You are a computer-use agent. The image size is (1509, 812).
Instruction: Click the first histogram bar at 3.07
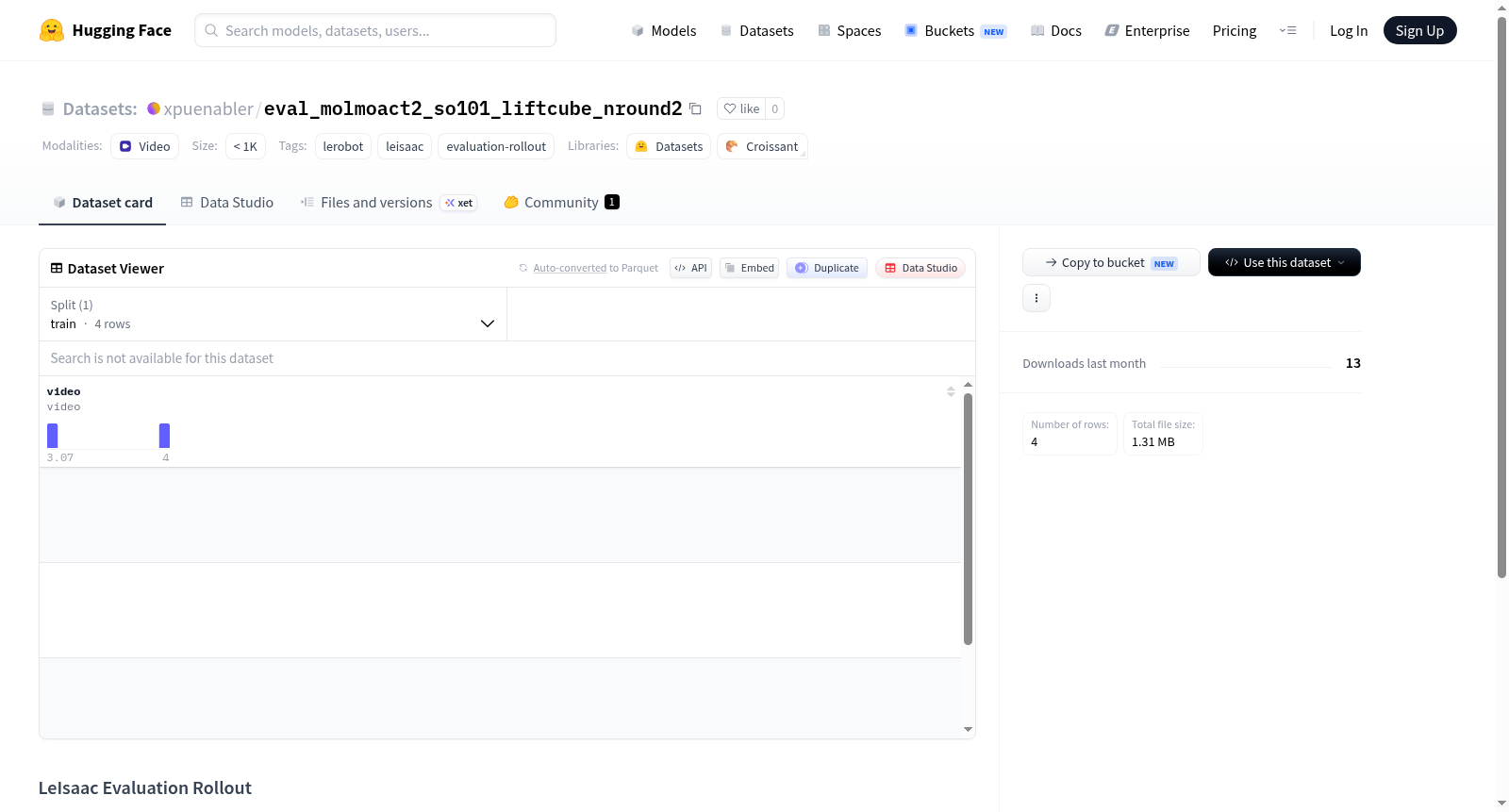click(53, 436)
